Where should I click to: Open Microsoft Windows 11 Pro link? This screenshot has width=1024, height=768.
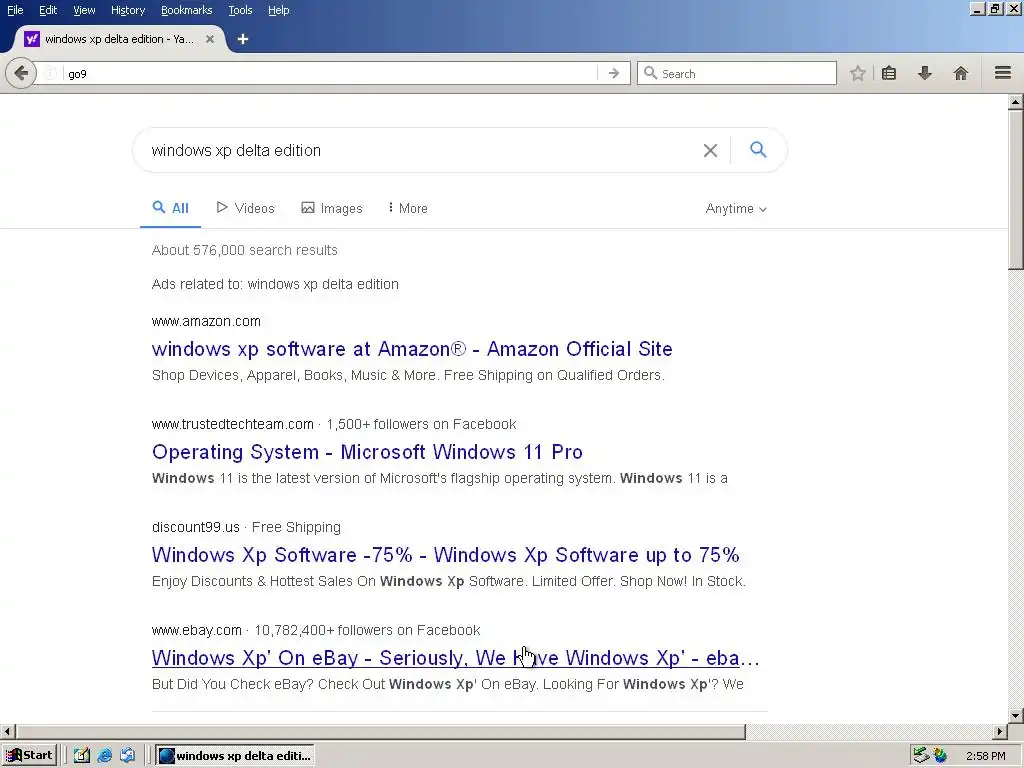pyautogui.click(x=367, y=452)
